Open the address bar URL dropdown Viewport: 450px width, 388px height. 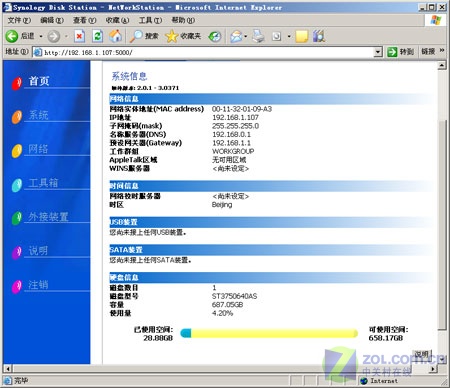tap(378, 52)
